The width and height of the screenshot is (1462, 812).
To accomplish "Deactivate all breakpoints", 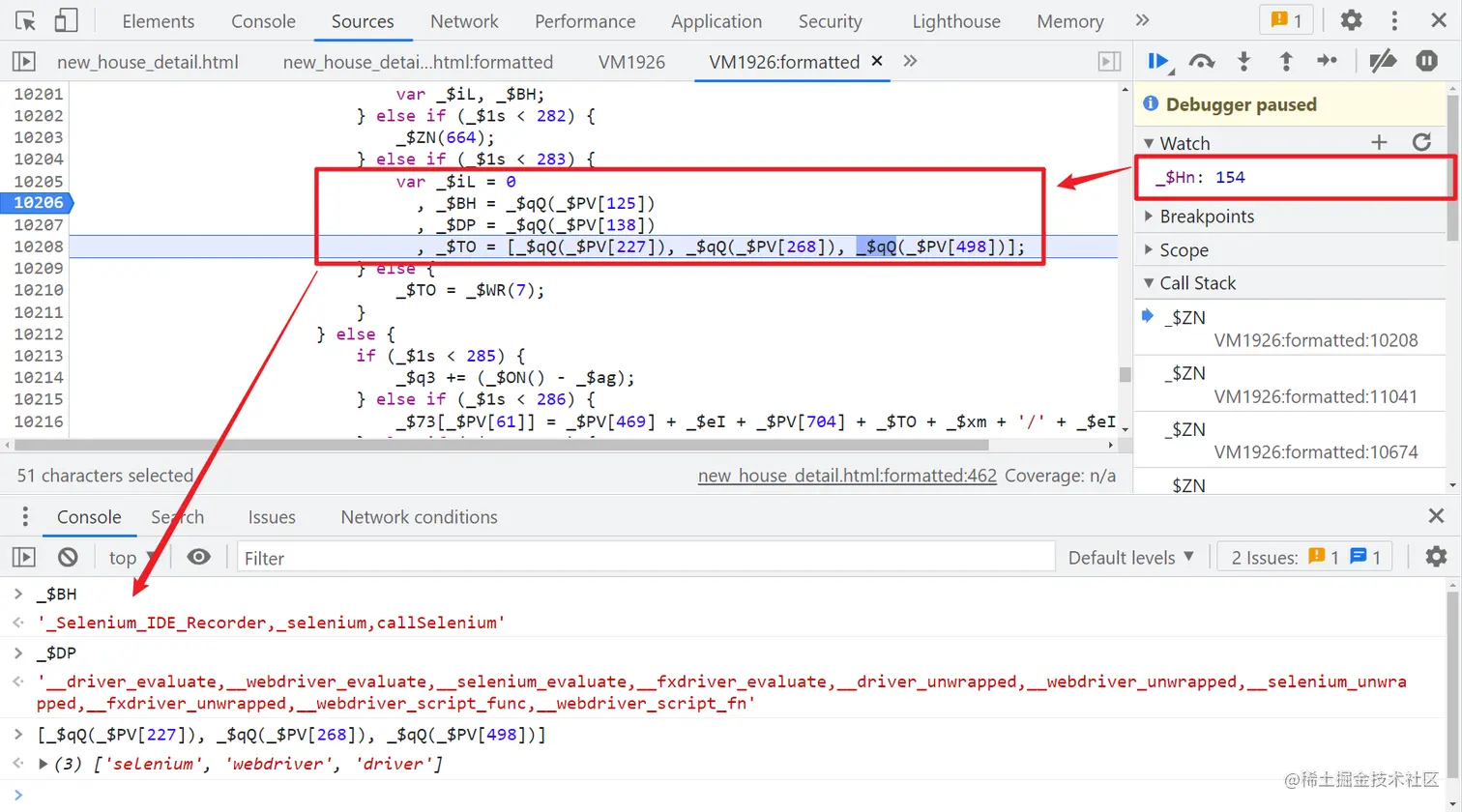I will click(1383, 62).
